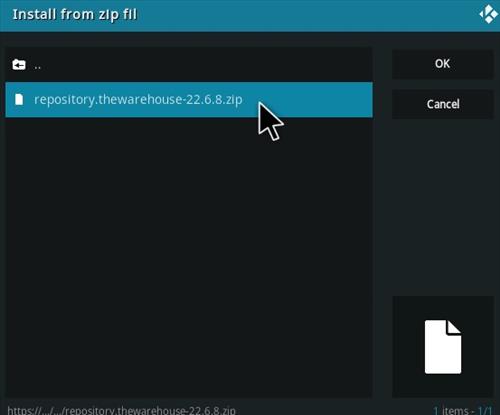Click the parent folder back icon
This screenshot has height=415, width=500.
[19, 65]
